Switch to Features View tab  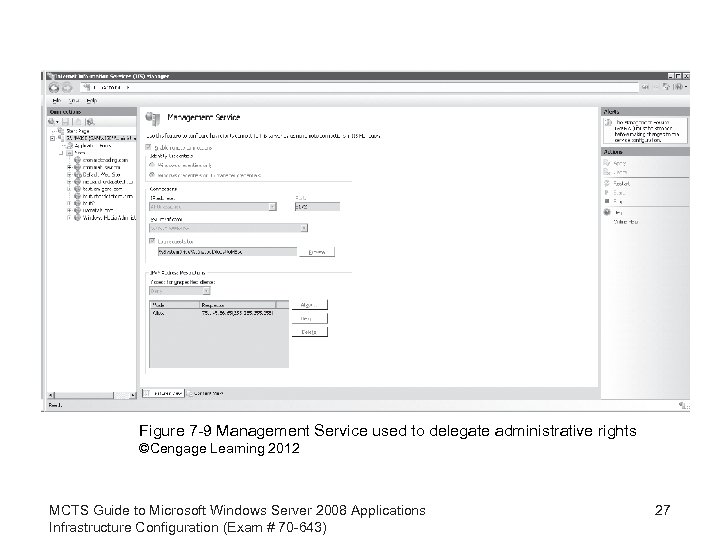pyautogui.click(x=163, y=393)
